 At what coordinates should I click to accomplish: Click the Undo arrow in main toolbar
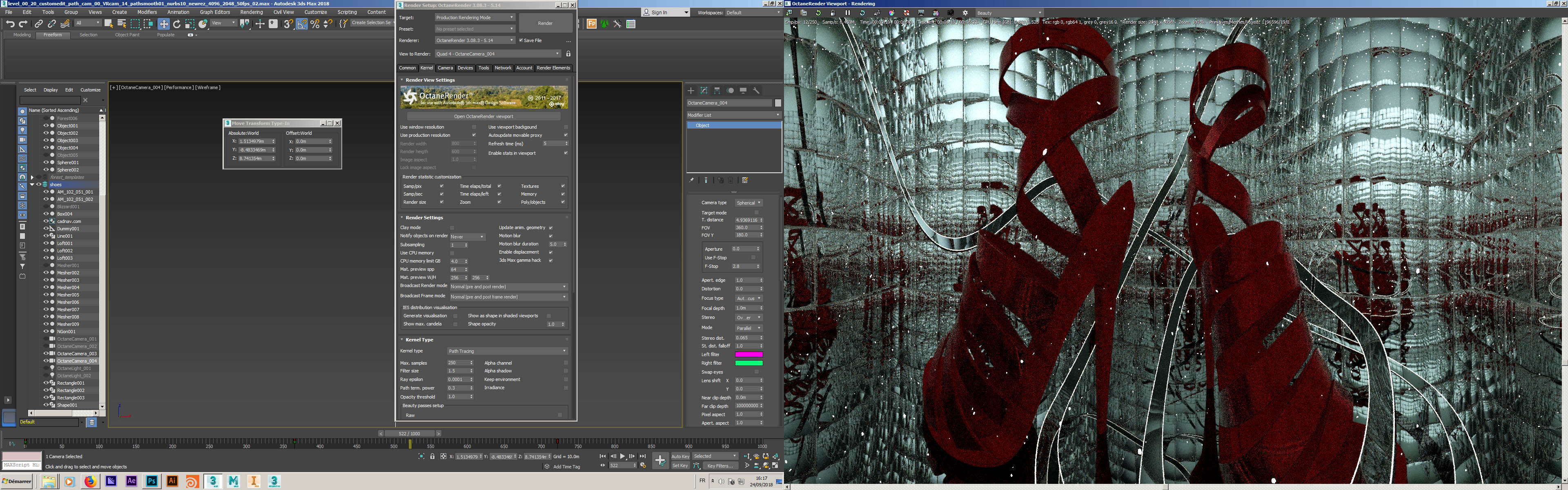point(10,24)
